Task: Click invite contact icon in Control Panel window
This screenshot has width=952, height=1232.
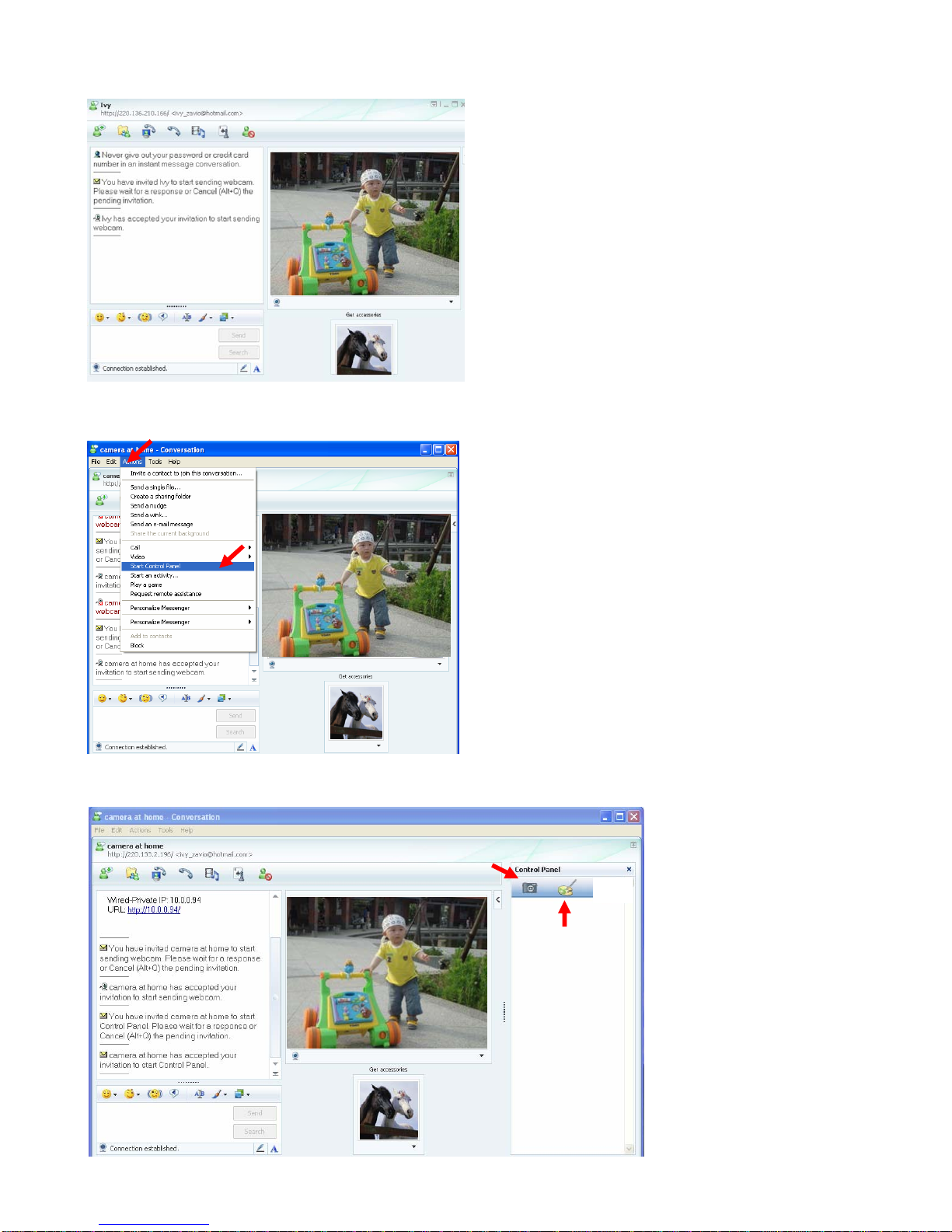Action: (x=106, y=874)
